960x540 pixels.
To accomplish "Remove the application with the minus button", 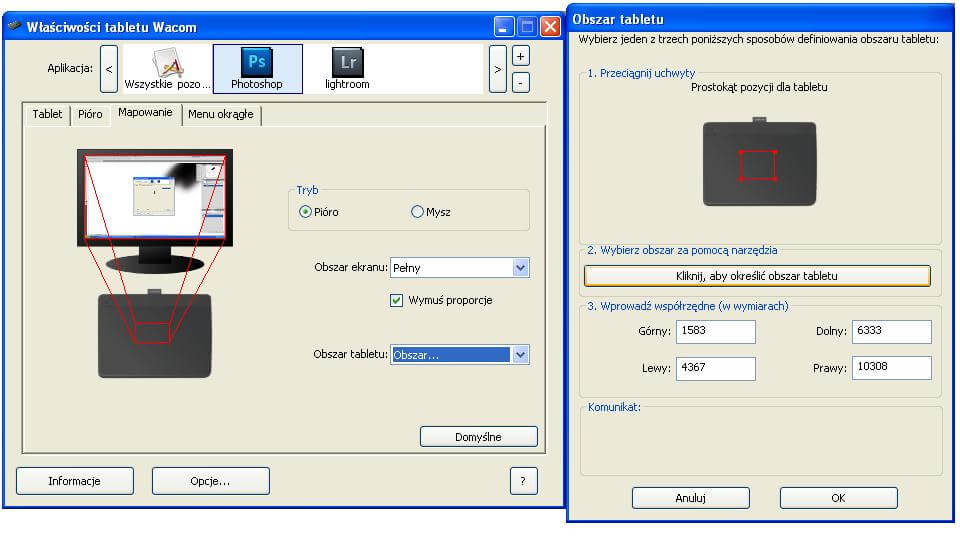I will coord(520,82).
